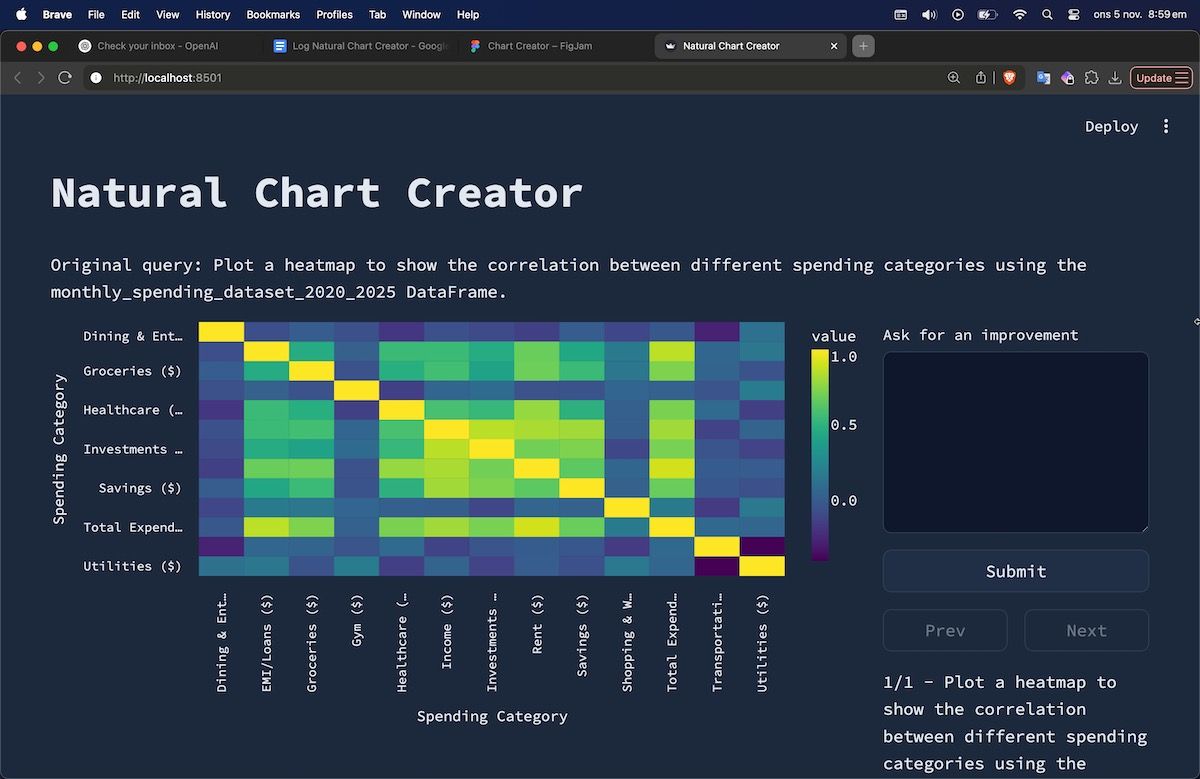The height and width of the screenshot is (779, 1200).
Task: Open the Profiles menu in menu bar
Action: click(334, 15)
